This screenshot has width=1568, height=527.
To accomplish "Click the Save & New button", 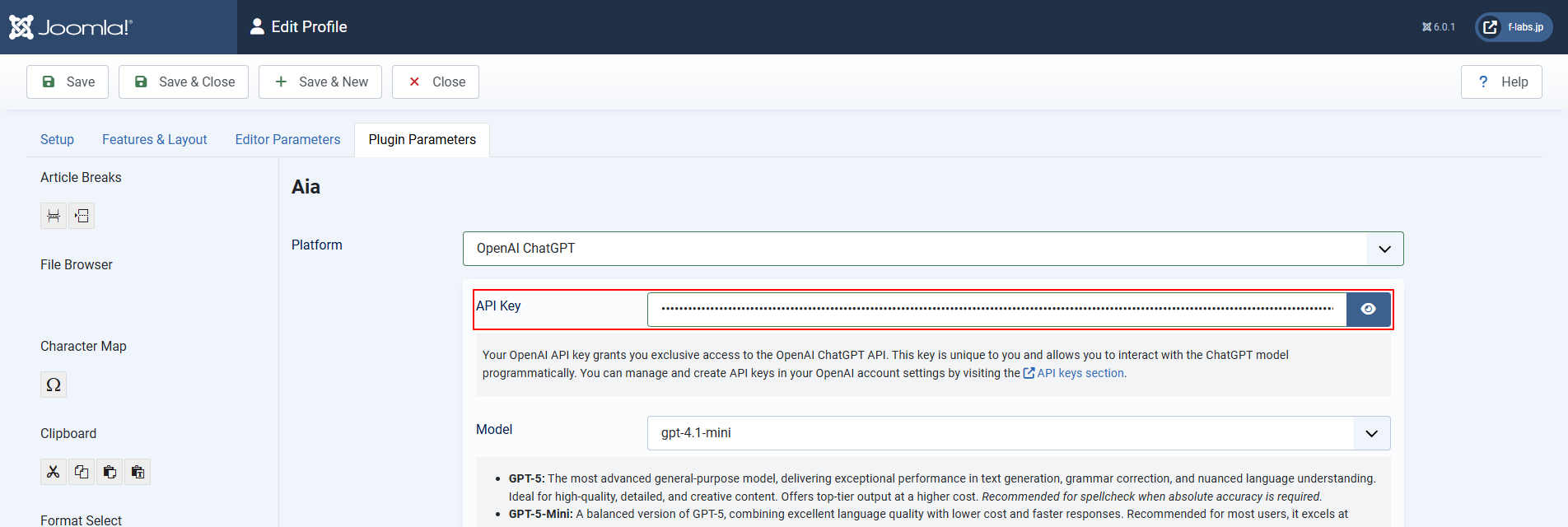I will point(320,82).
